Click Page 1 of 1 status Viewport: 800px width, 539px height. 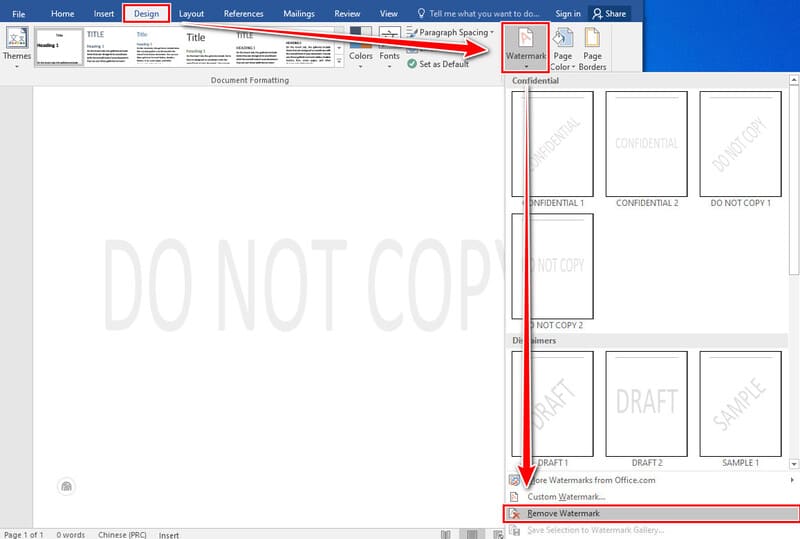point(23,534)
